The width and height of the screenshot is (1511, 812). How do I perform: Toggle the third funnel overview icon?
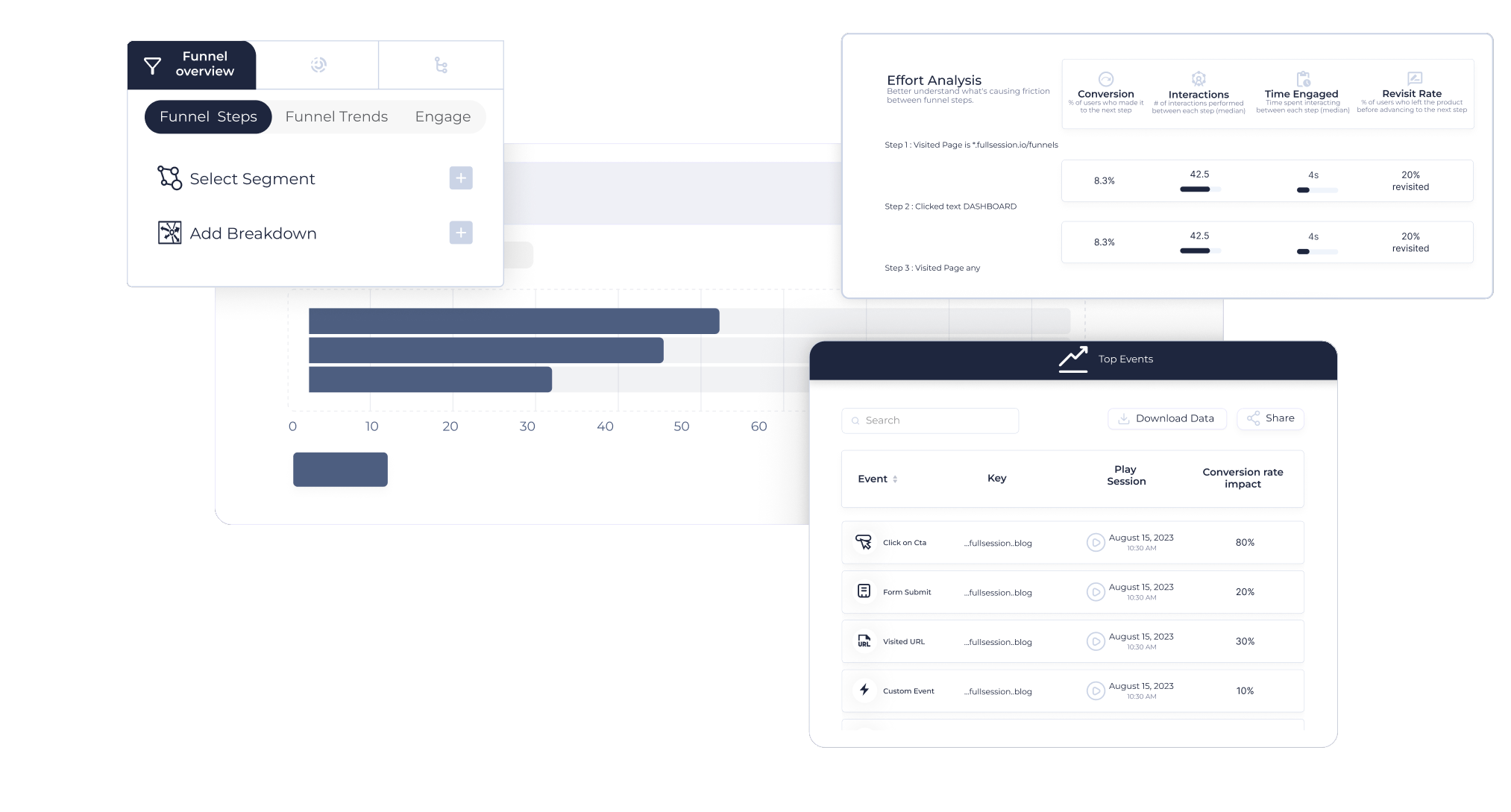pos(442,66)
